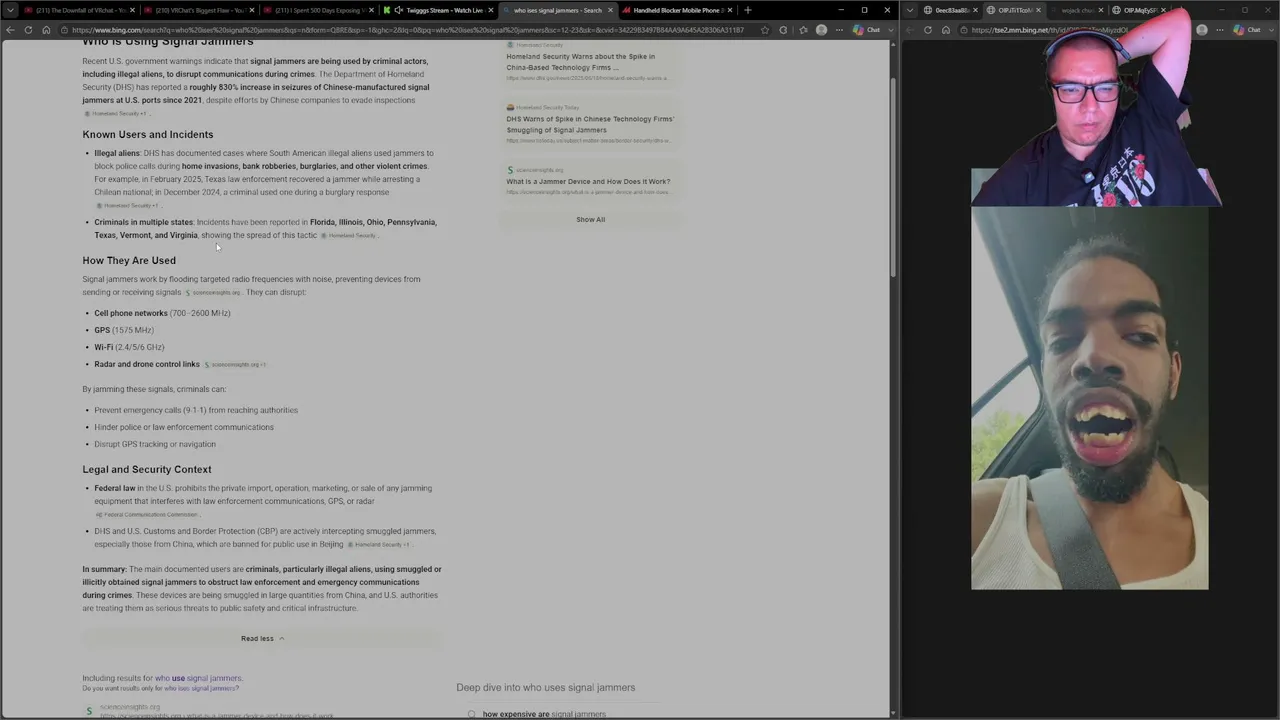
Task: Go back in the left browser window
Action: coord(10,30)
